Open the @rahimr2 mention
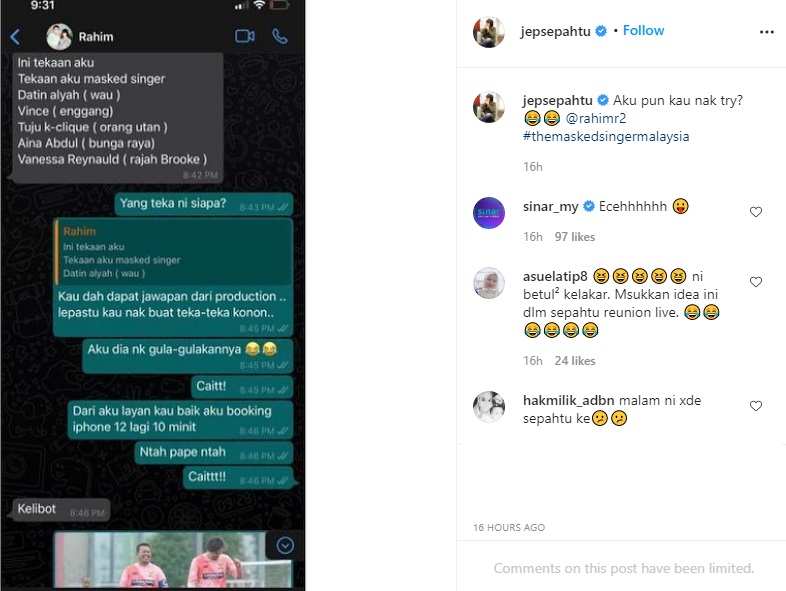 pos(596,118)
